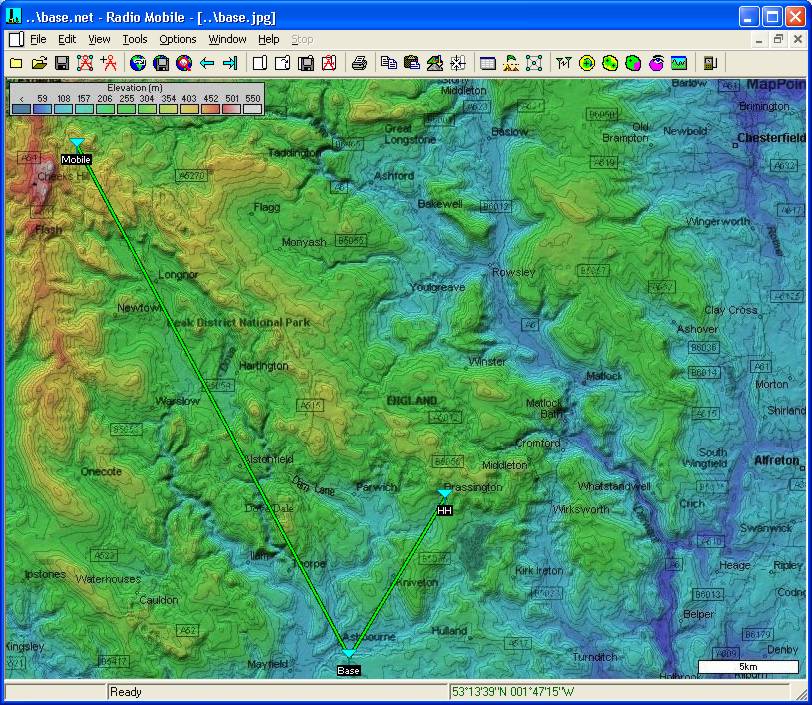Image resolution: width=812 pixels, height=705 pixels.
Task: Open the Help menu
Action: [269, 40]
